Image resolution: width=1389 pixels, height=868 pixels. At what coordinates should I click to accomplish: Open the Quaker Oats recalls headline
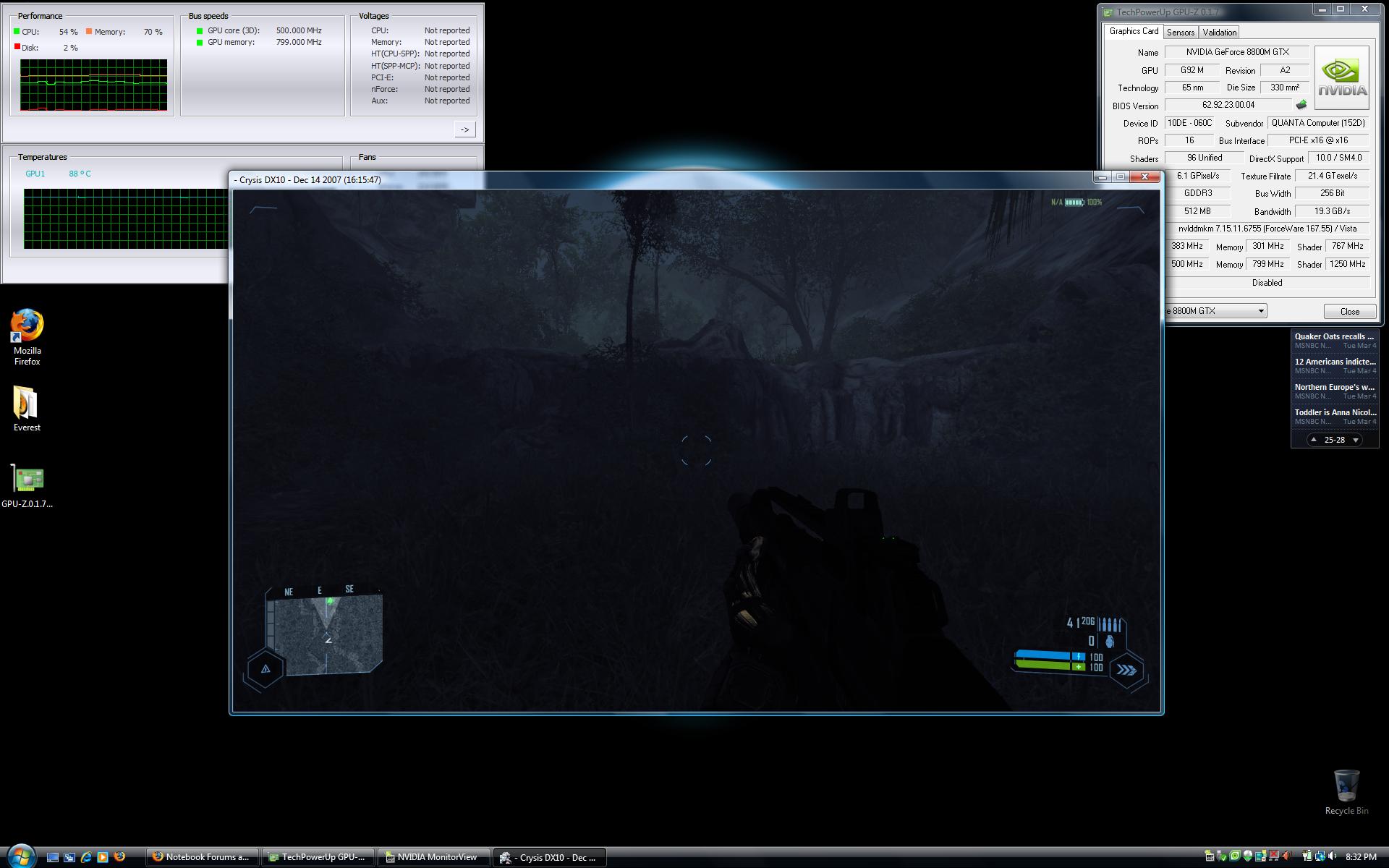pyautogui.click(x=1335, y=341)
